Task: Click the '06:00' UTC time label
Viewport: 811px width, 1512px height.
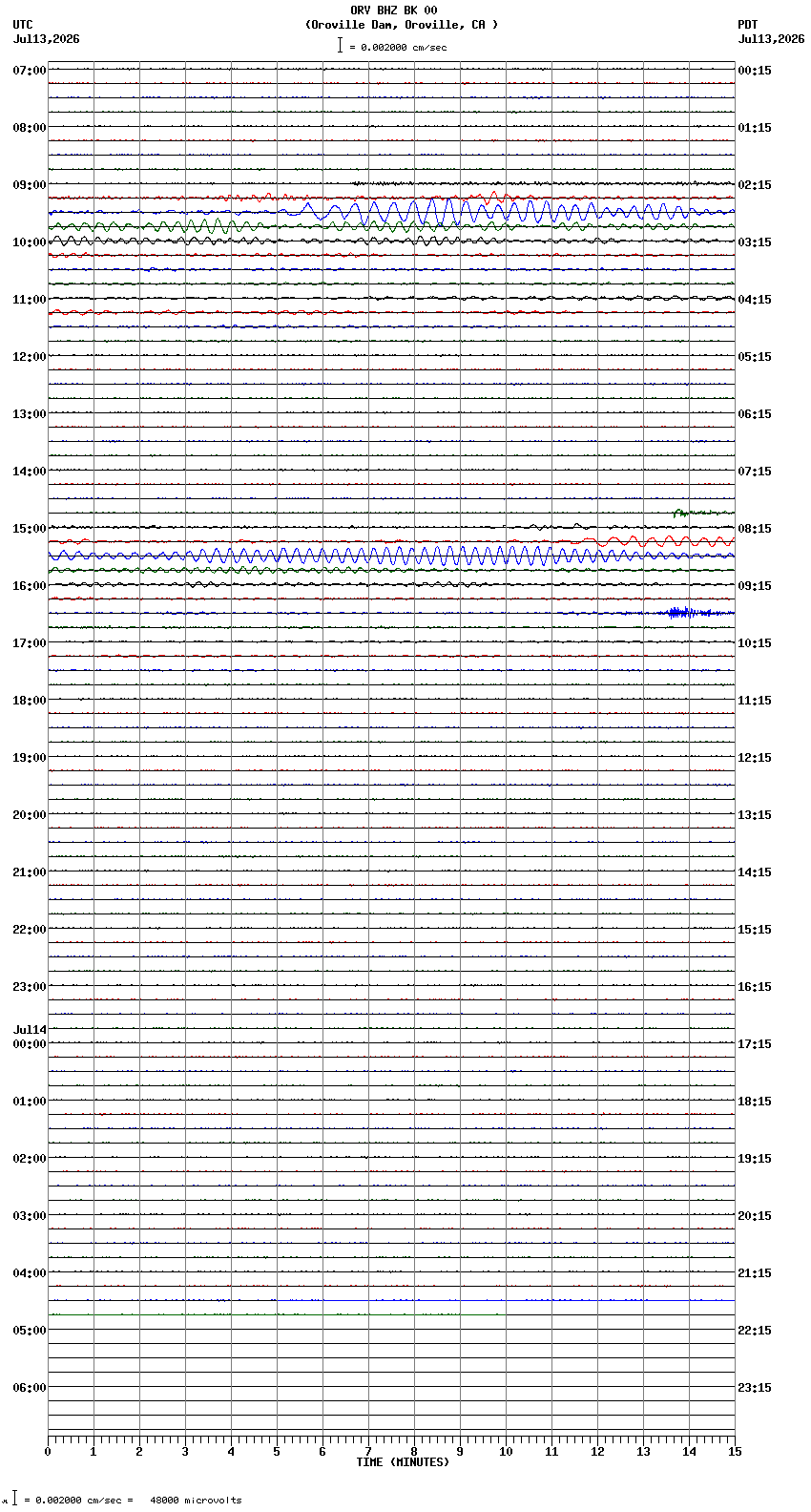Action: pyautogui.click(x=30, y=1388)
